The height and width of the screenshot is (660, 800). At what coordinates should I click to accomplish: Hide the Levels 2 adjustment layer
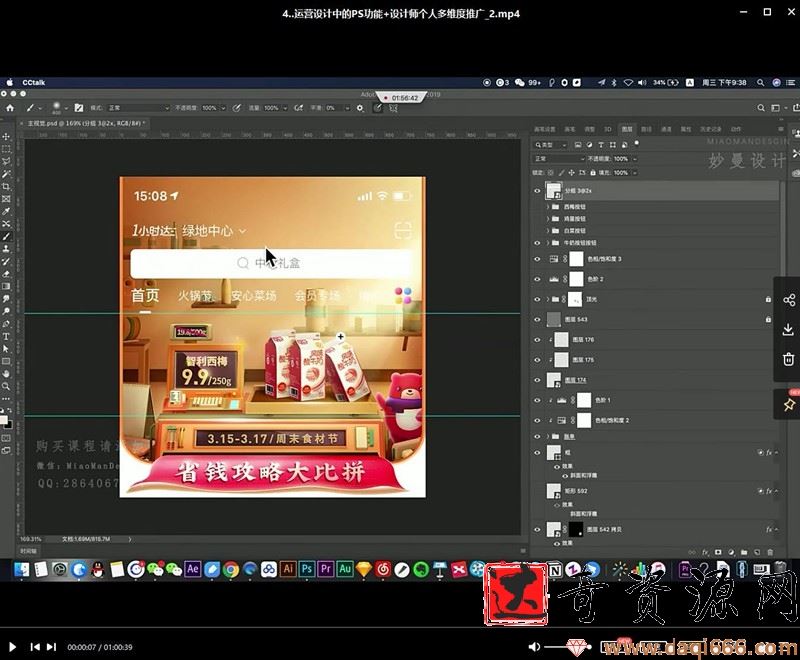pos(537,280)
